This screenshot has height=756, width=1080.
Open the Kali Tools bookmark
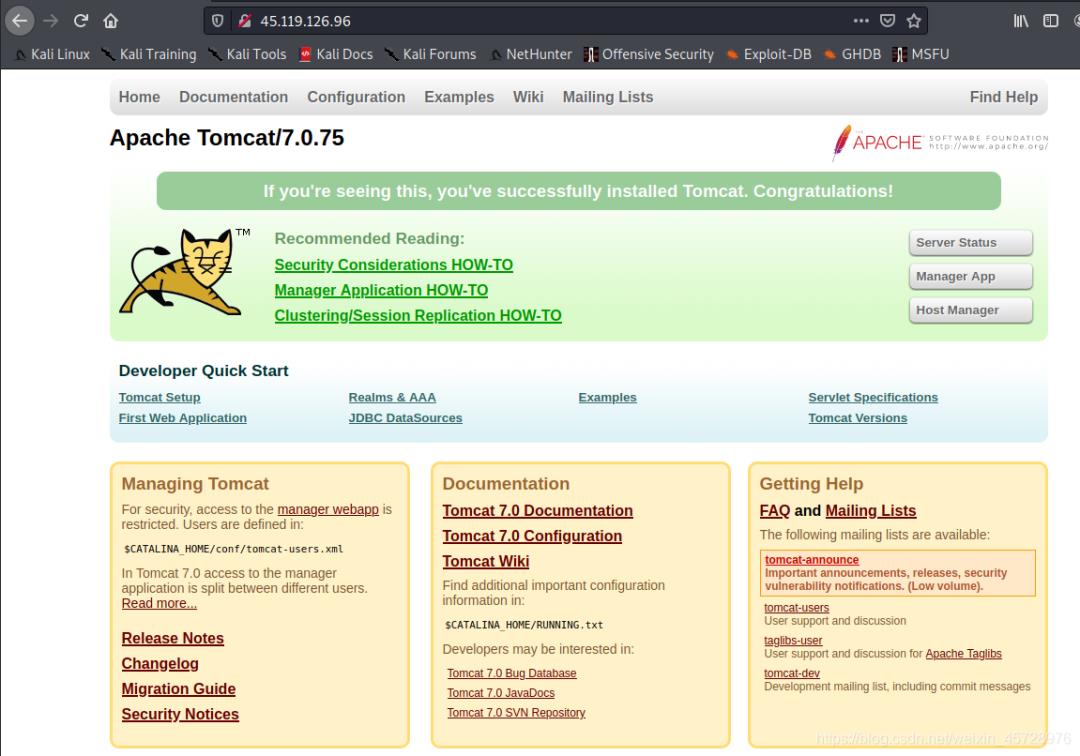coord(247,54)
